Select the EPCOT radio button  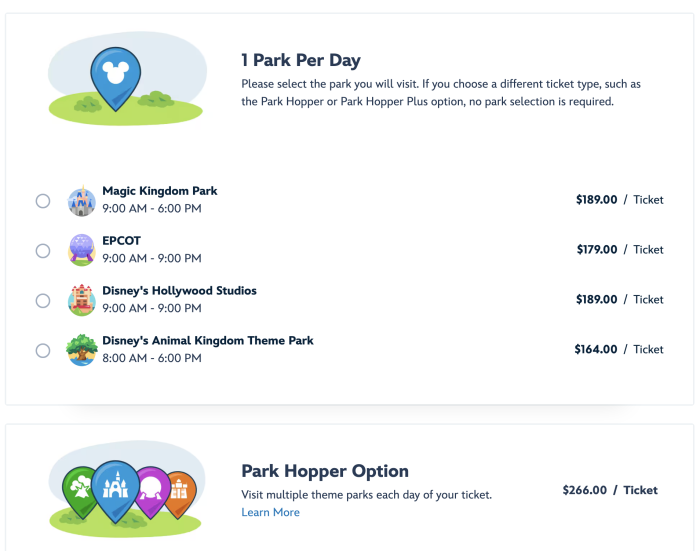tap(43, 251)
